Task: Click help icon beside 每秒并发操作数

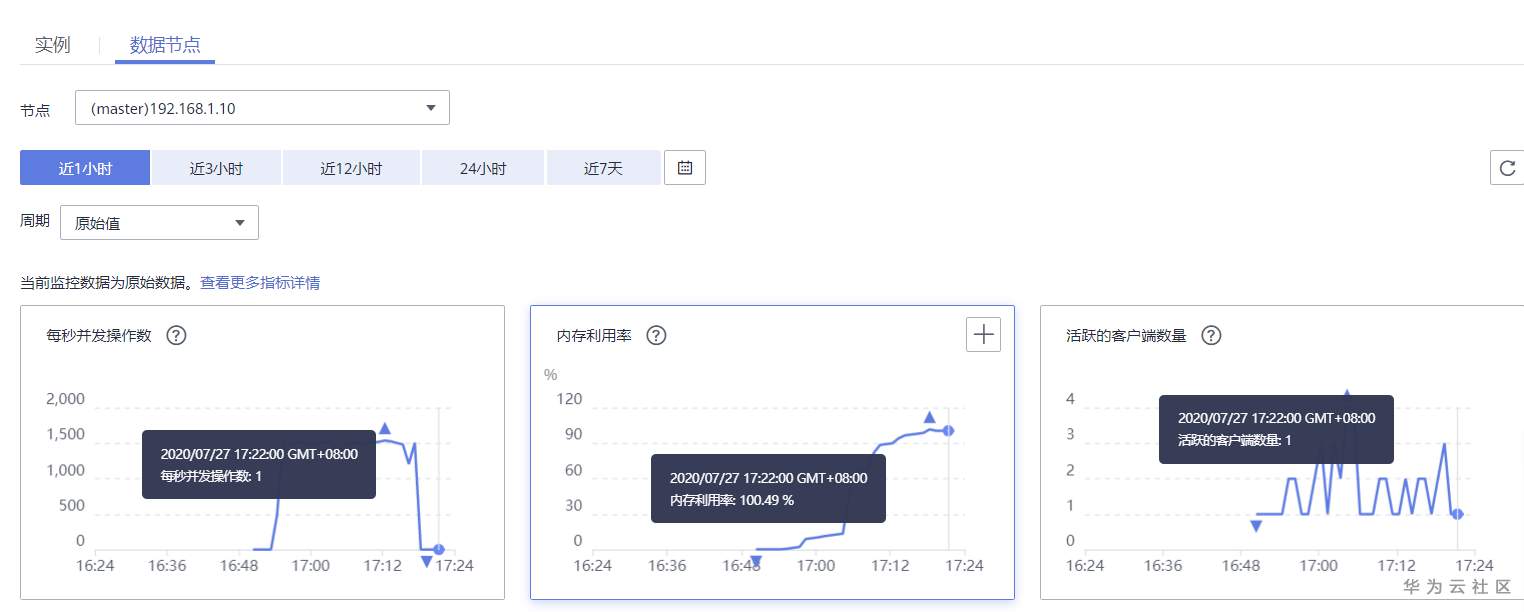Action: click(176, 335)
